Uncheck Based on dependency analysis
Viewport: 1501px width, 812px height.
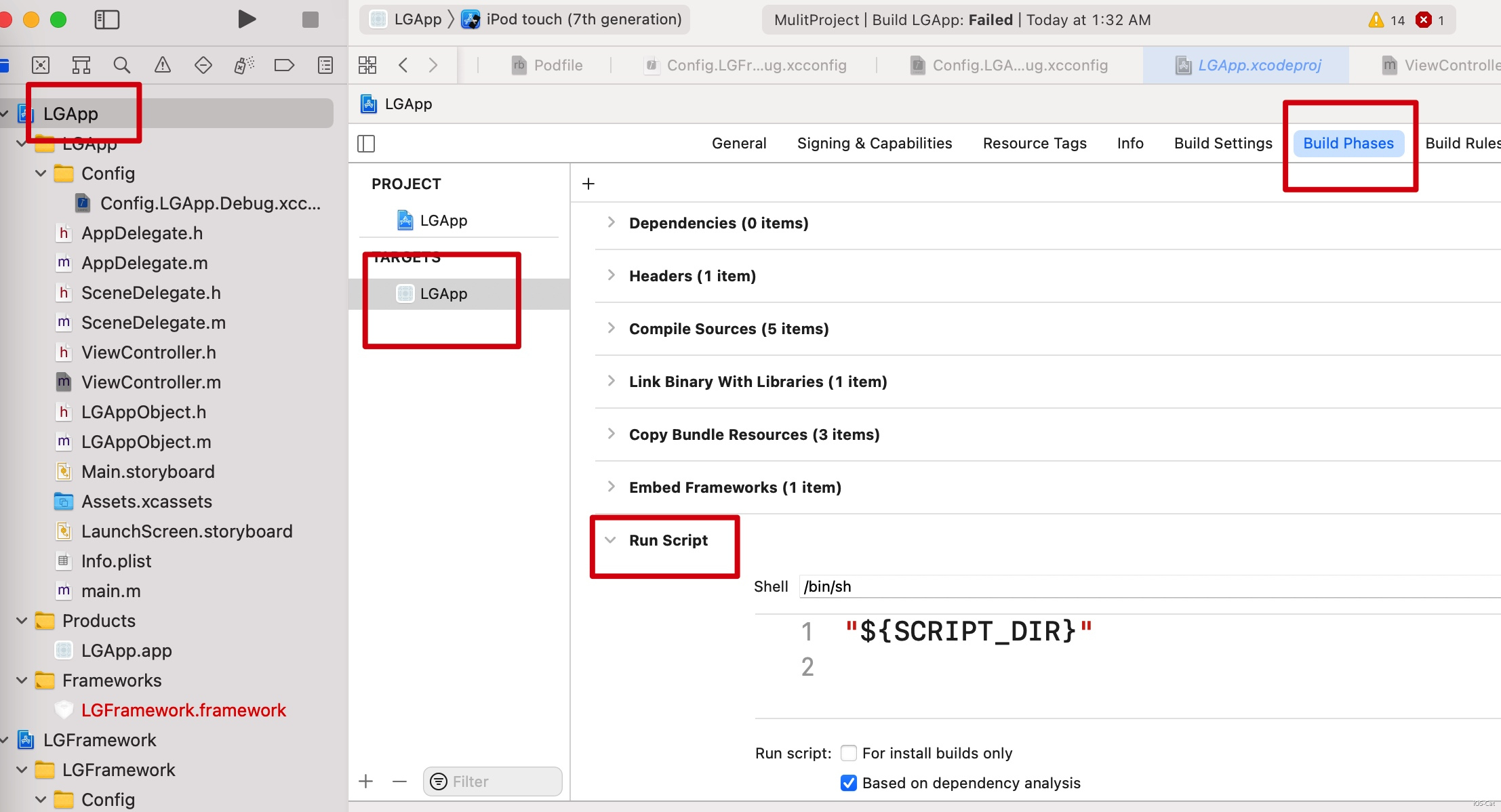coord(848,783)
